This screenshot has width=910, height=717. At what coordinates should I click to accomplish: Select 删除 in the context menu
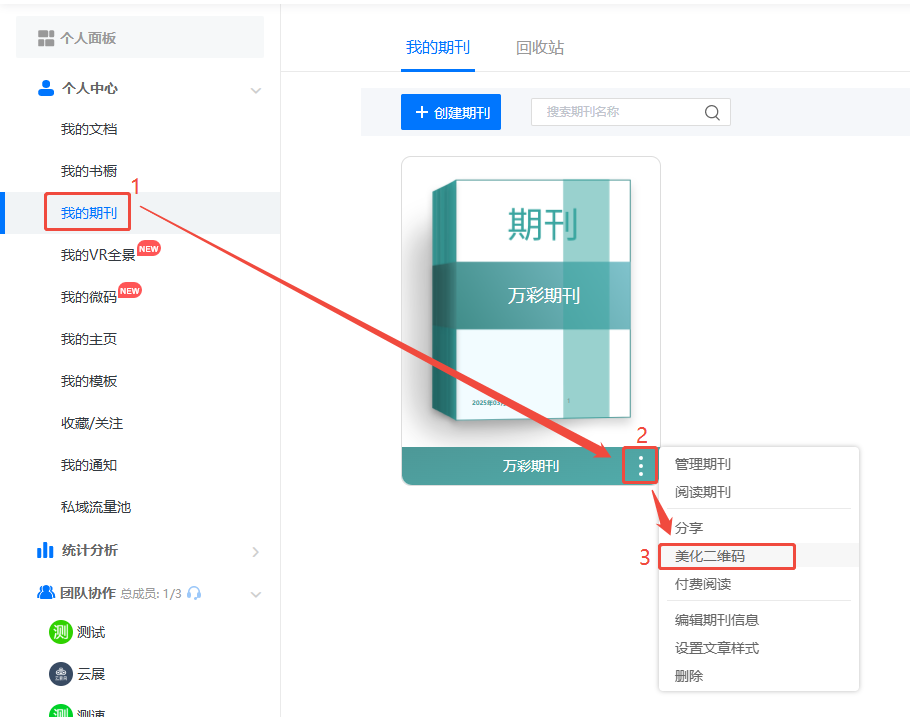point(689,676)
